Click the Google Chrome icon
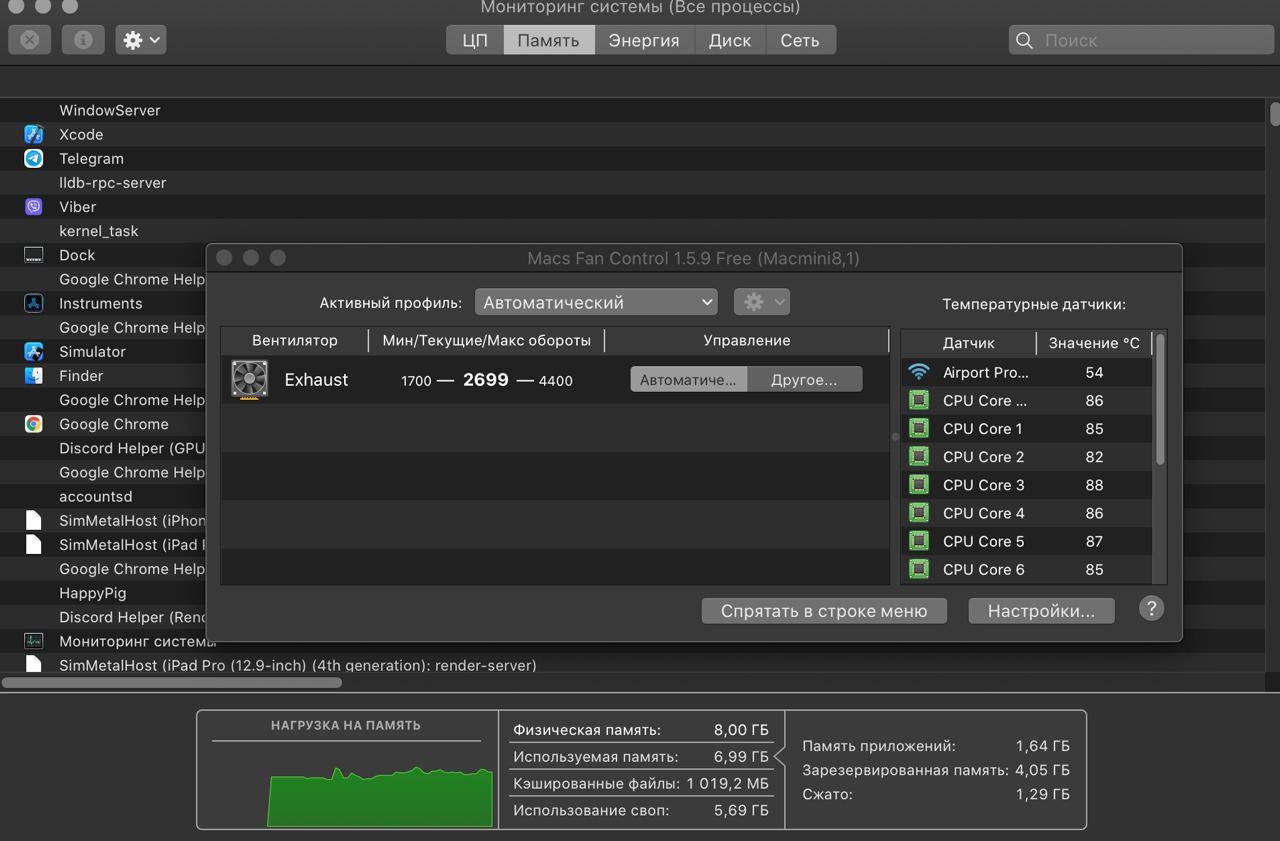This screenshot has width=1280, height=841. tap(34, 424)
